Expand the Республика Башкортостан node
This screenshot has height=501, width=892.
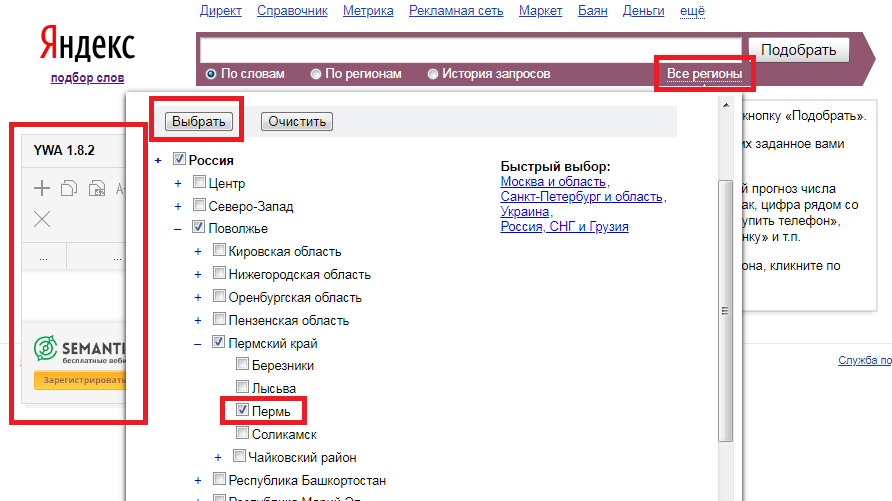point(198,481)
